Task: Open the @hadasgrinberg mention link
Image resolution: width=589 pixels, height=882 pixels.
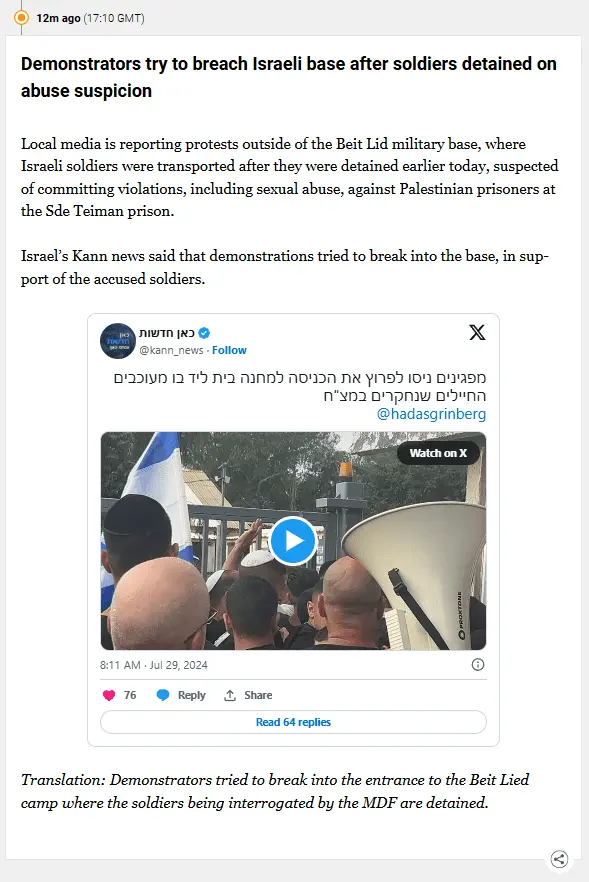Action: point(431,414)
